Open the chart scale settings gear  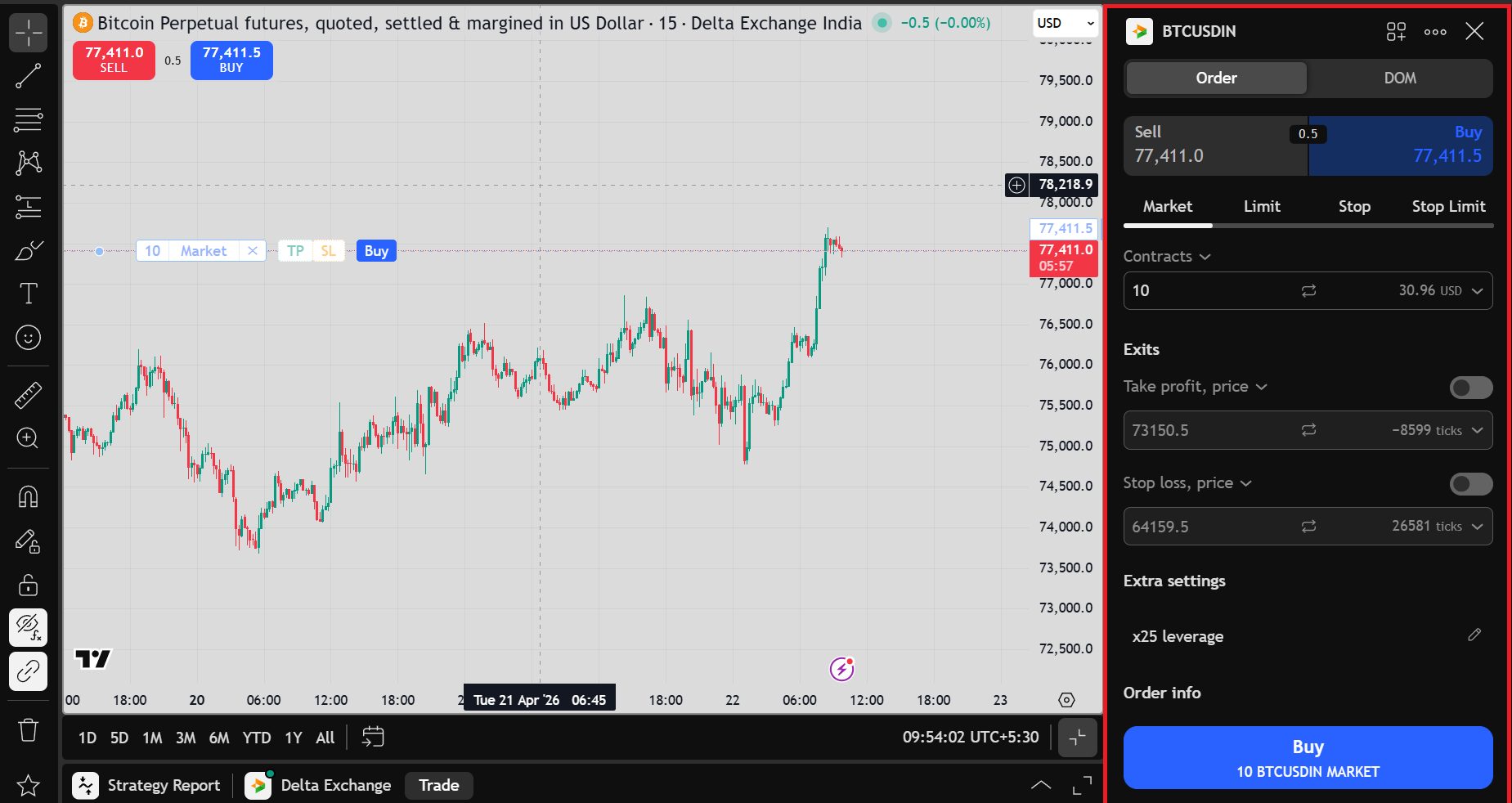coord(1066,700)
